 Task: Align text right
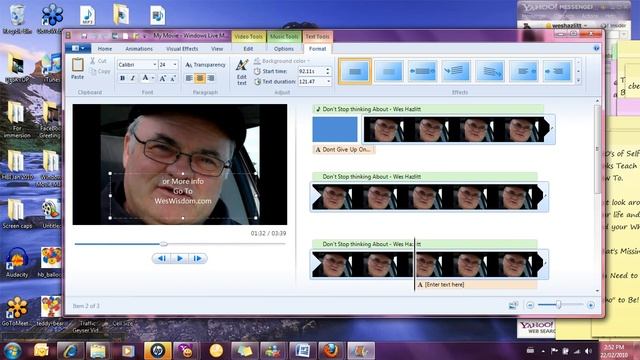(211, 78)
